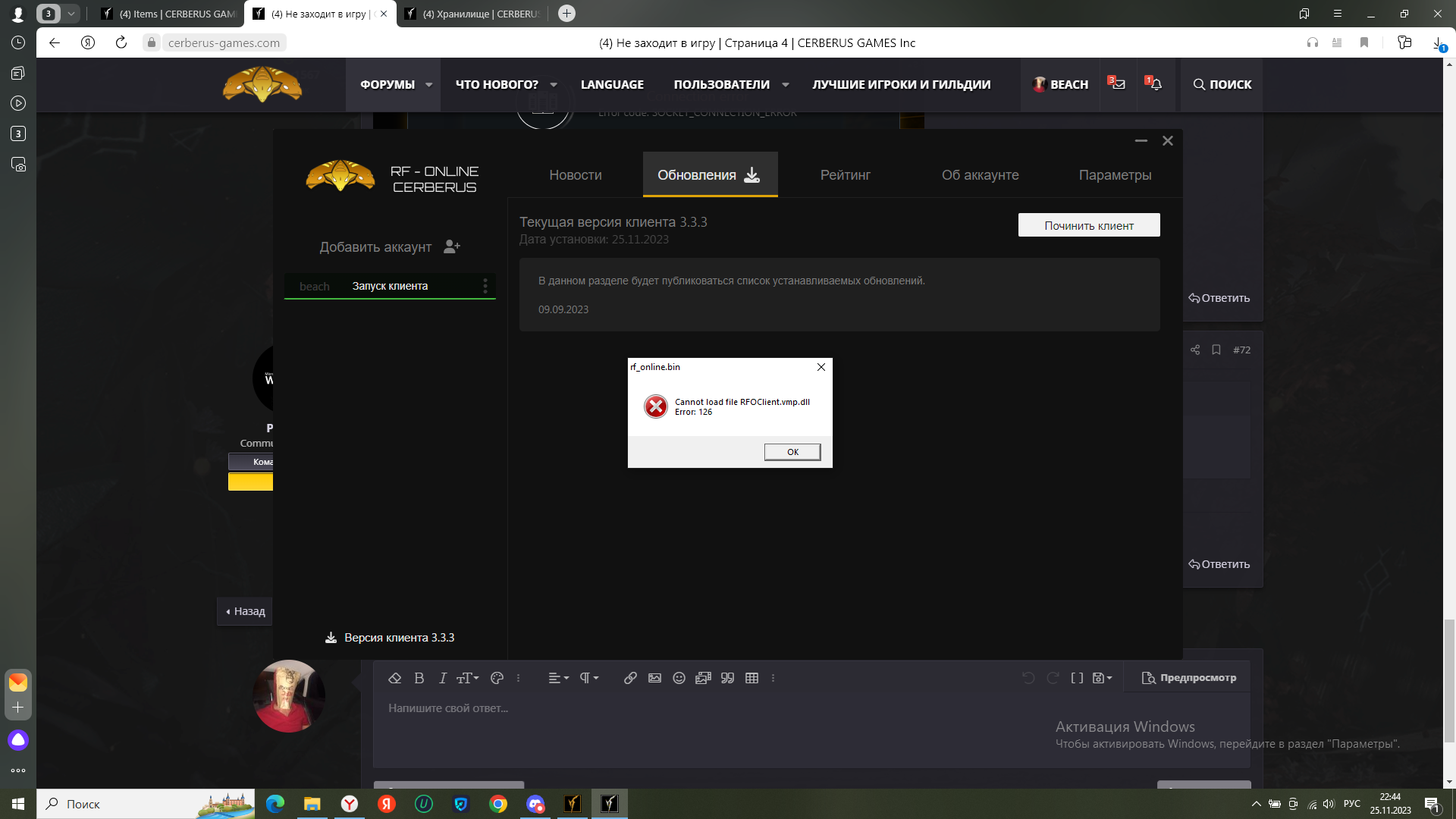Click the share icon on post #72
This screenshot has height=819, width=1456.
1195,350
